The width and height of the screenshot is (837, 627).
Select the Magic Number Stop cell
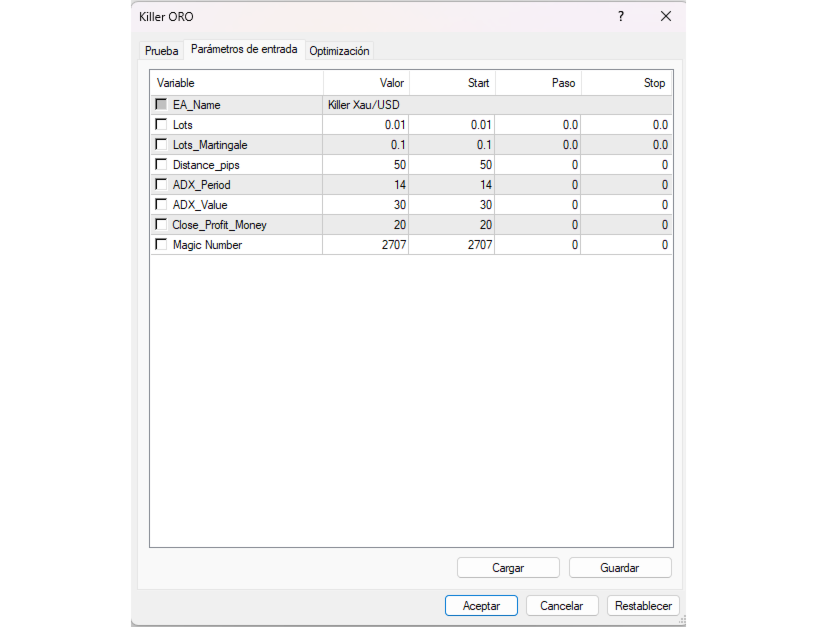[626, 245]
